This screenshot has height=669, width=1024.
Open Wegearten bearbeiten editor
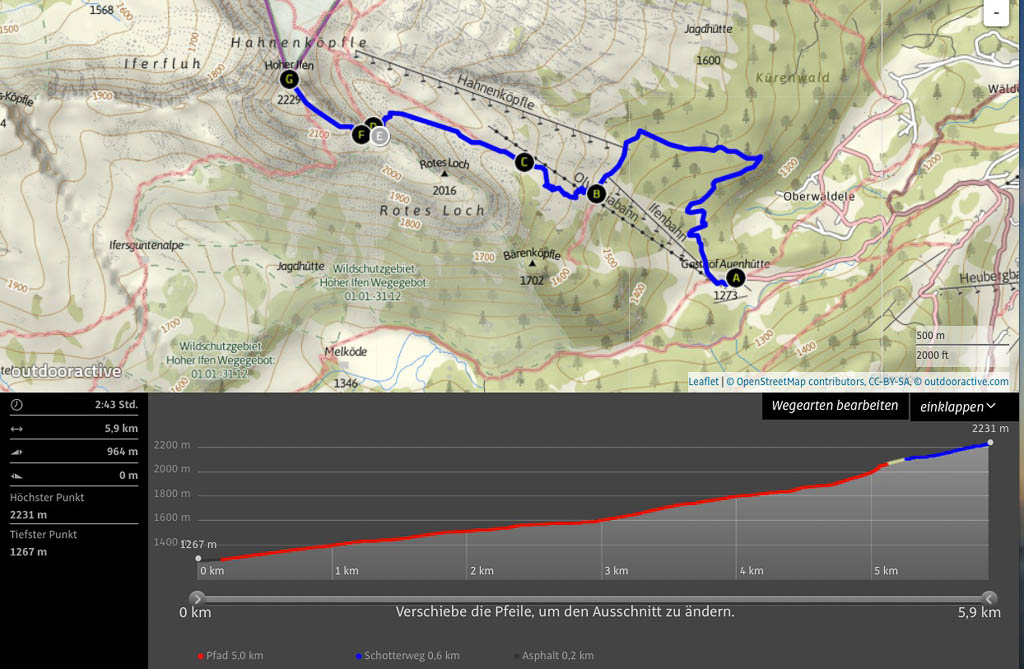click(x=835, y=406)
